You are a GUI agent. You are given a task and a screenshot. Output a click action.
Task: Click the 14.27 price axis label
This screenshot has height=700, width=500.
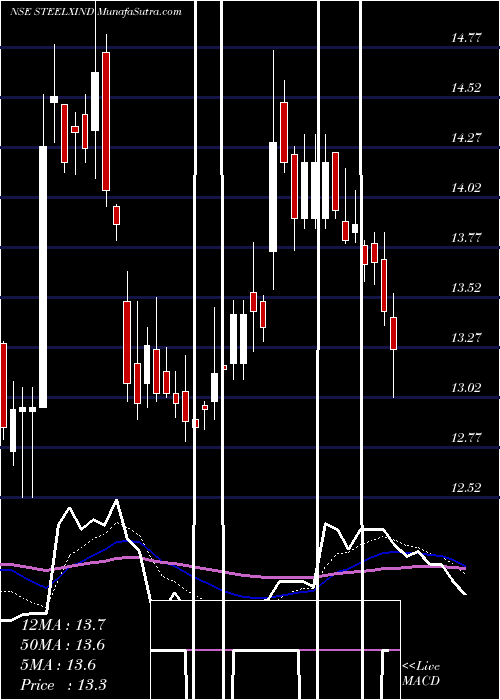click(467, 138)
